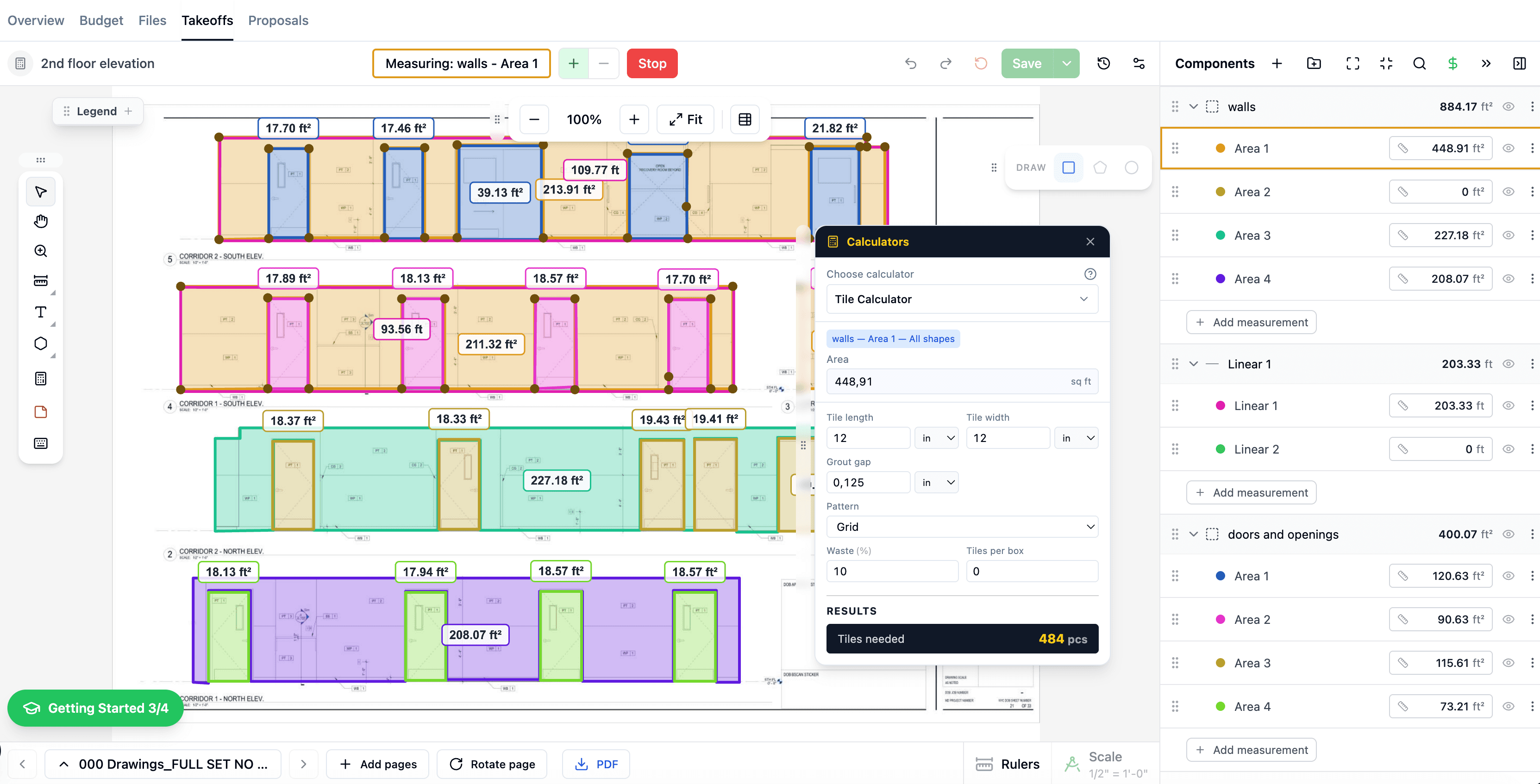The height and width of the screenshot is (784, 1540).
Task: Select the hexagon shape tool
Action: pos(41,343)
